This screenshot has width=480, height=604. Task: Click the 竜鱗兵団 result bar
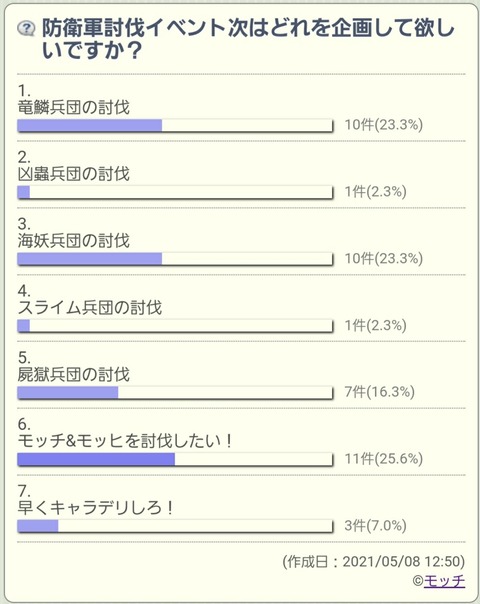(175, 126)
